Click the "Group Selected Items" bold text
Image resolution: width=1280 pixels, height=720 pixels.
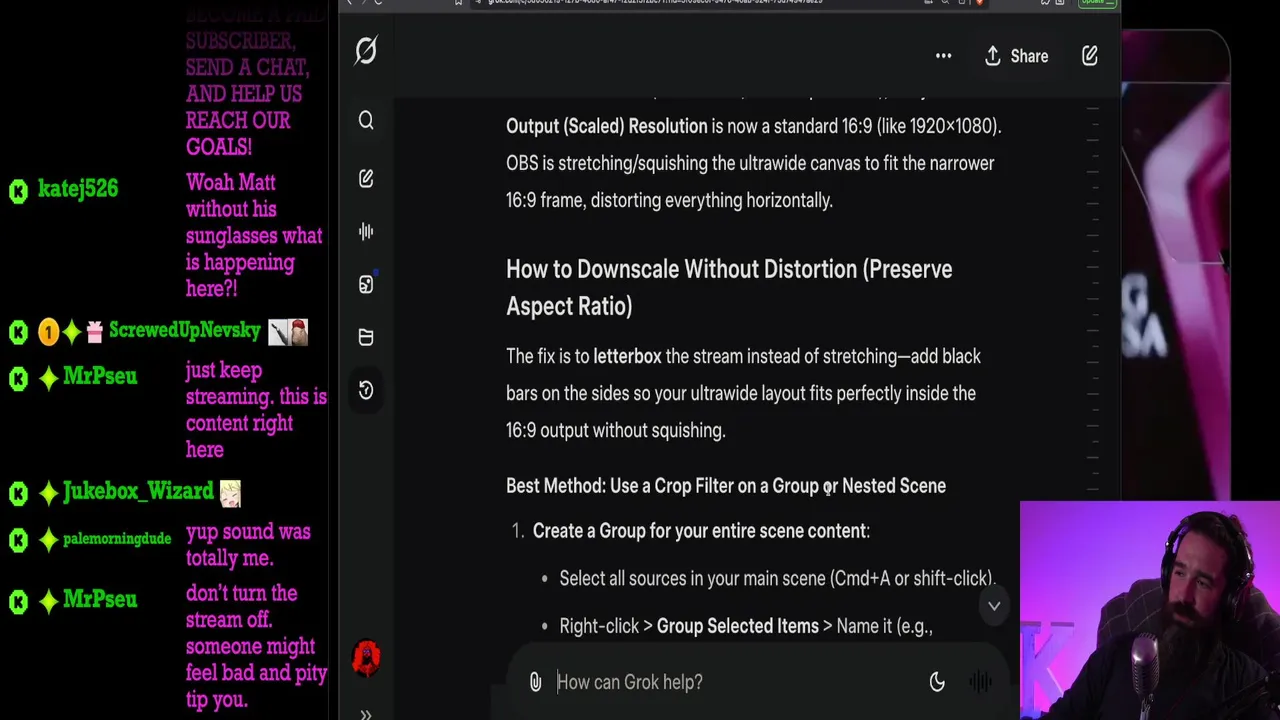click(737, 626)
